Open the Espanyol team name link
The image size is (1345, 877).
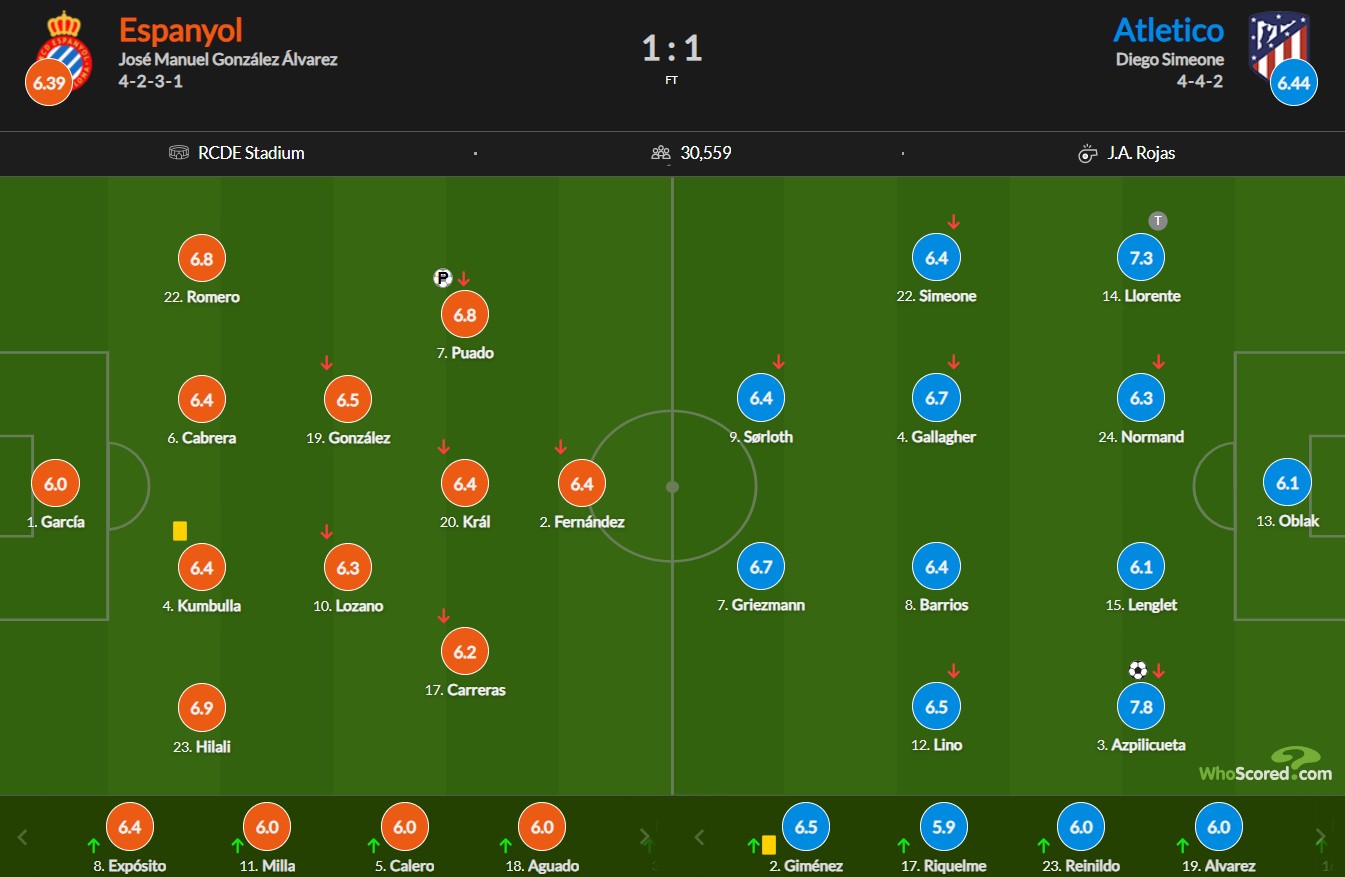[181, 30]
